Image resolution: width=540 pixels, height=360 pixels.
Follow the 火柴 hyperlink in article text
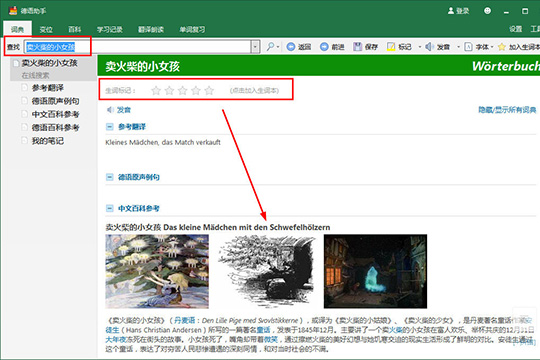[396, 330]
